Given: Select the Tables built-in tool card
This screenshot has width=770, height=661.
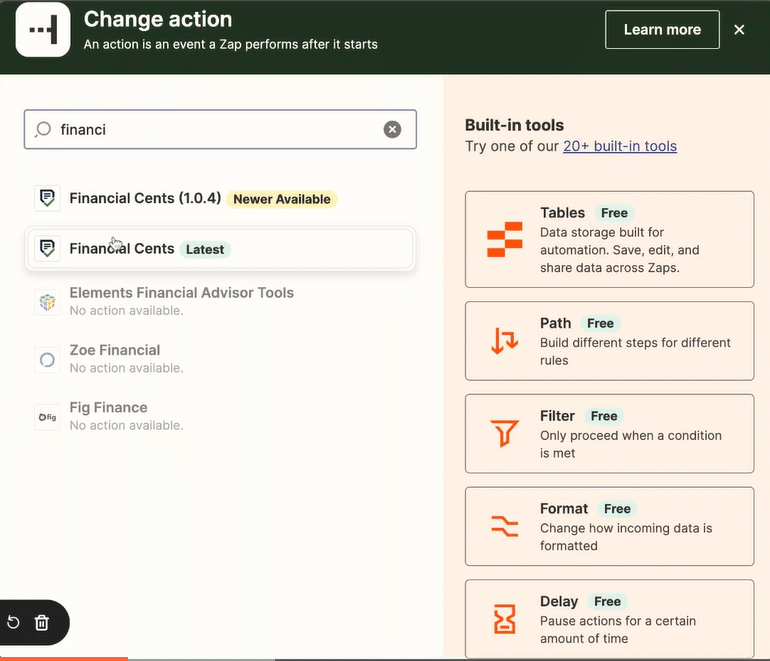Looking at the screenshot, I should pos(609,239).
